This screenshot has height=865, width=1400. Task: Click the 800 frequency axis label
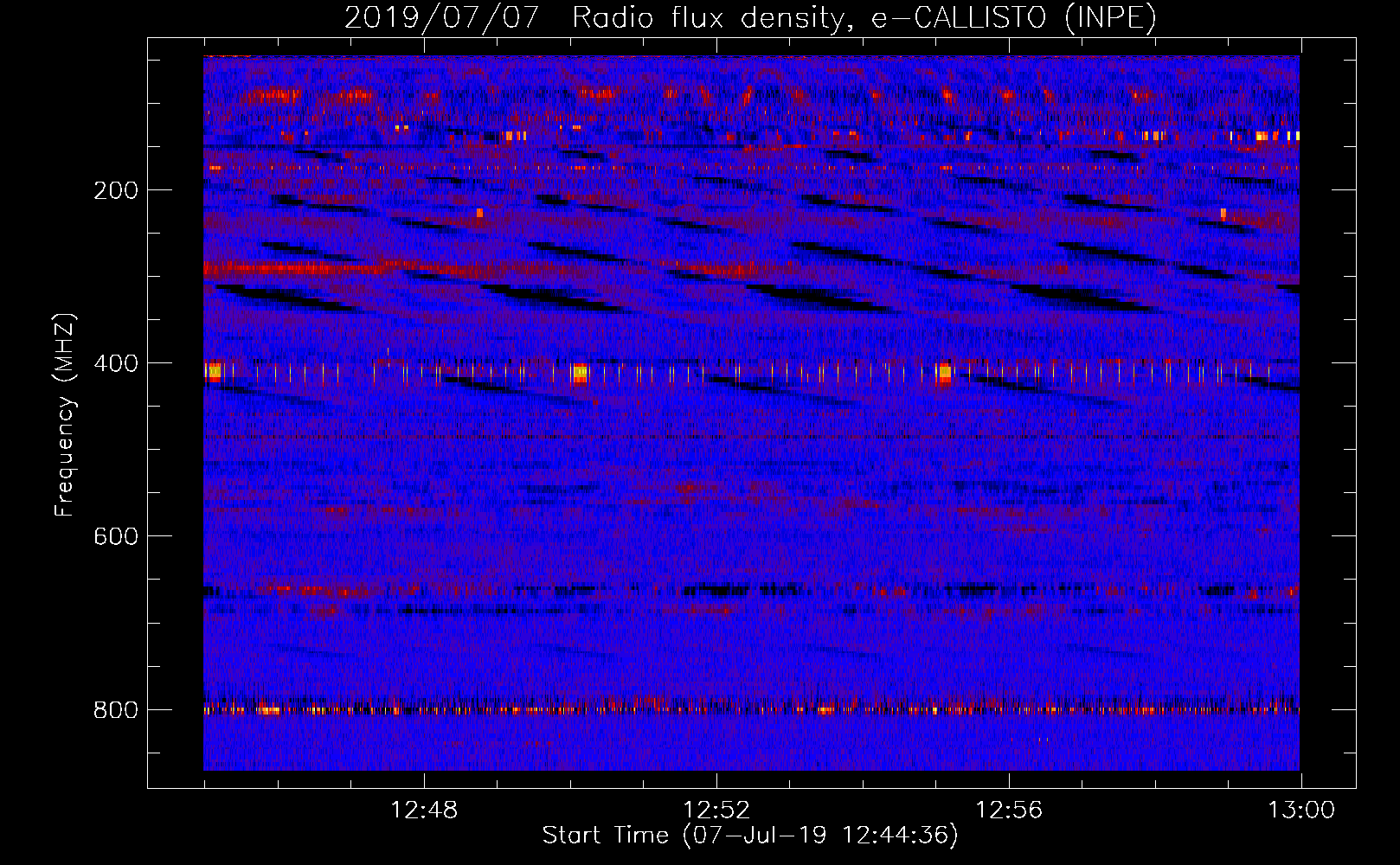(115, 710)
